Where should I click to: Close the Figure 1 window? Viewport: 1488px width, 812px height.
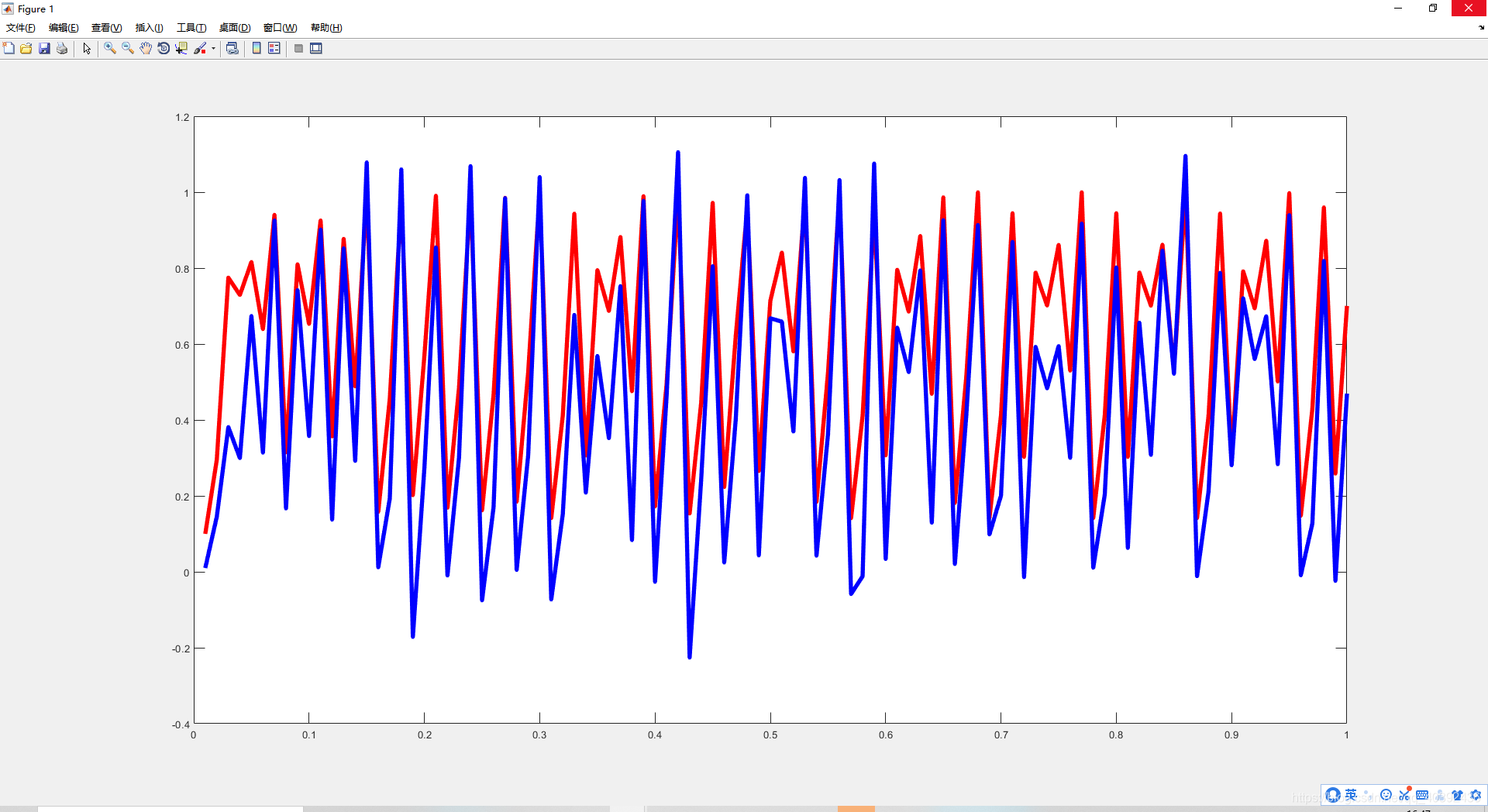click(1469, 9)
